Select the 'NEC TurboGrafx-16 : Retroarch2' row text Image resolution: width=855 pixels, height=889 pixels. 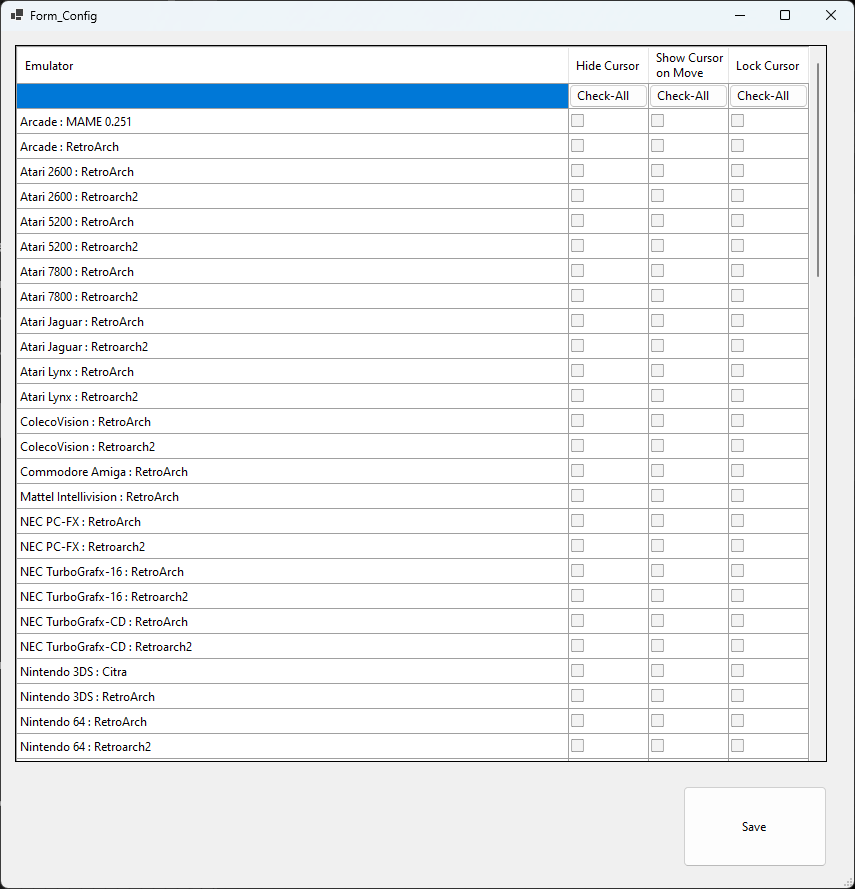(x=104, y=596)
